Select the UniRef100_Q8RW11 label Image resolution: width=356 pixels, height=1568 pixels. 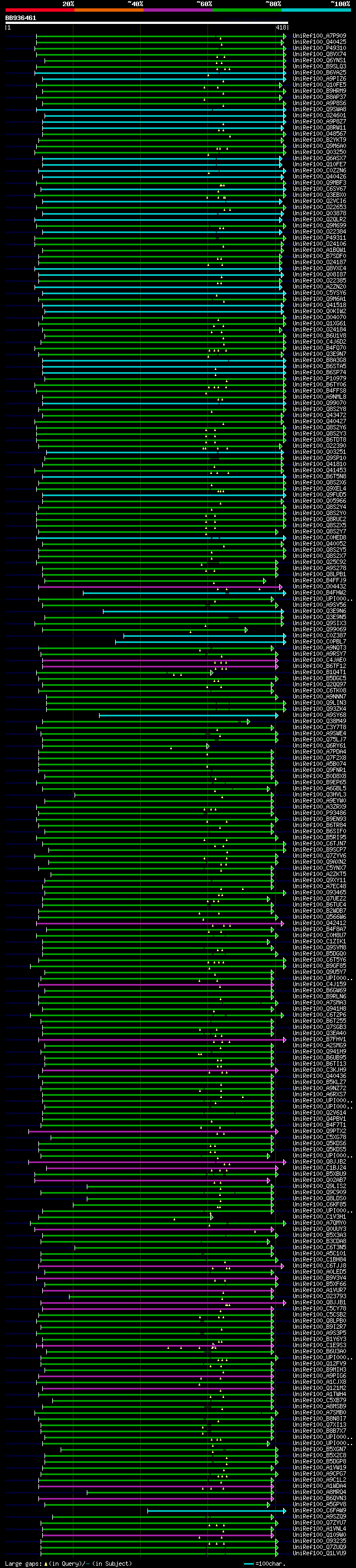[x=319, y=128]
